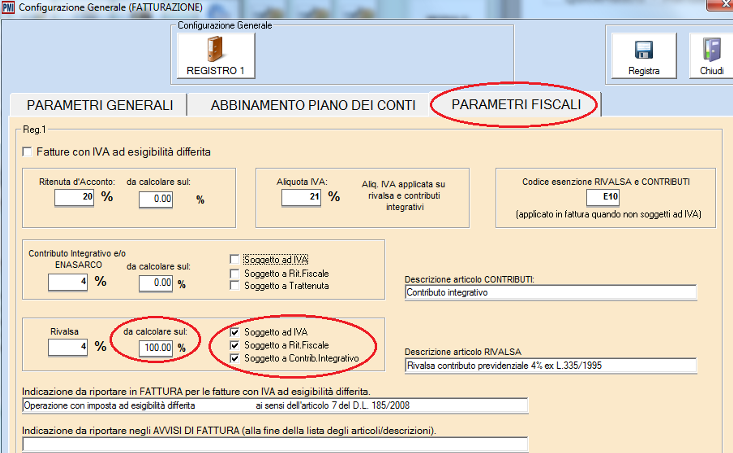The width and height of the screenshot is (733, 453).
Task: Check Contributo Integrativo Soggetto a Rit.Fiscale
Action: pyautogui.click(x=235, y=273)
